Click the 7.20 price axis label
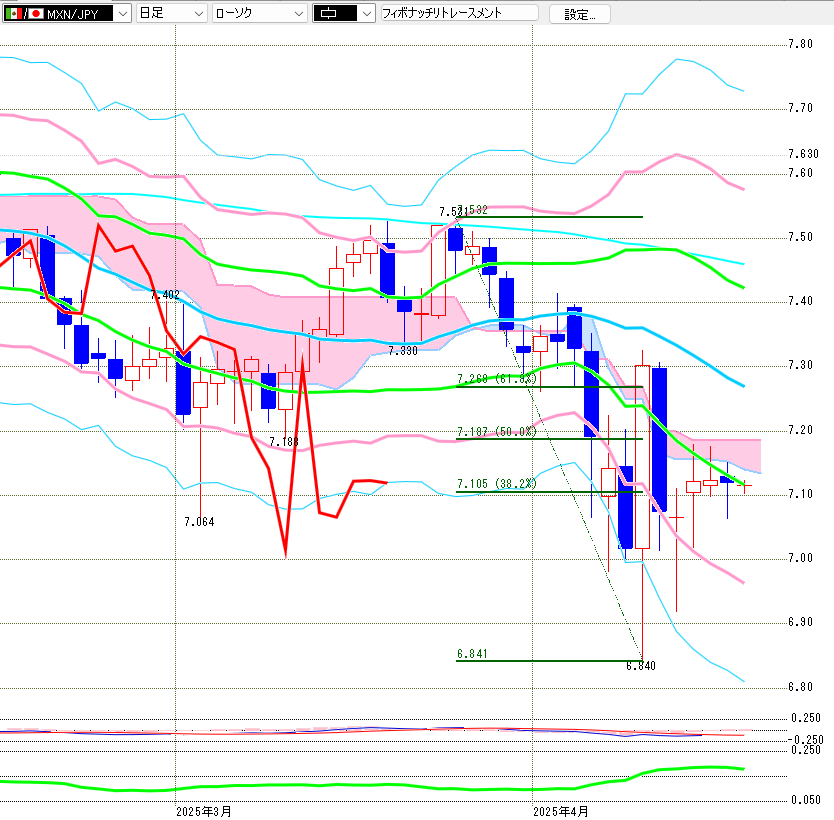 coord(800,430)
